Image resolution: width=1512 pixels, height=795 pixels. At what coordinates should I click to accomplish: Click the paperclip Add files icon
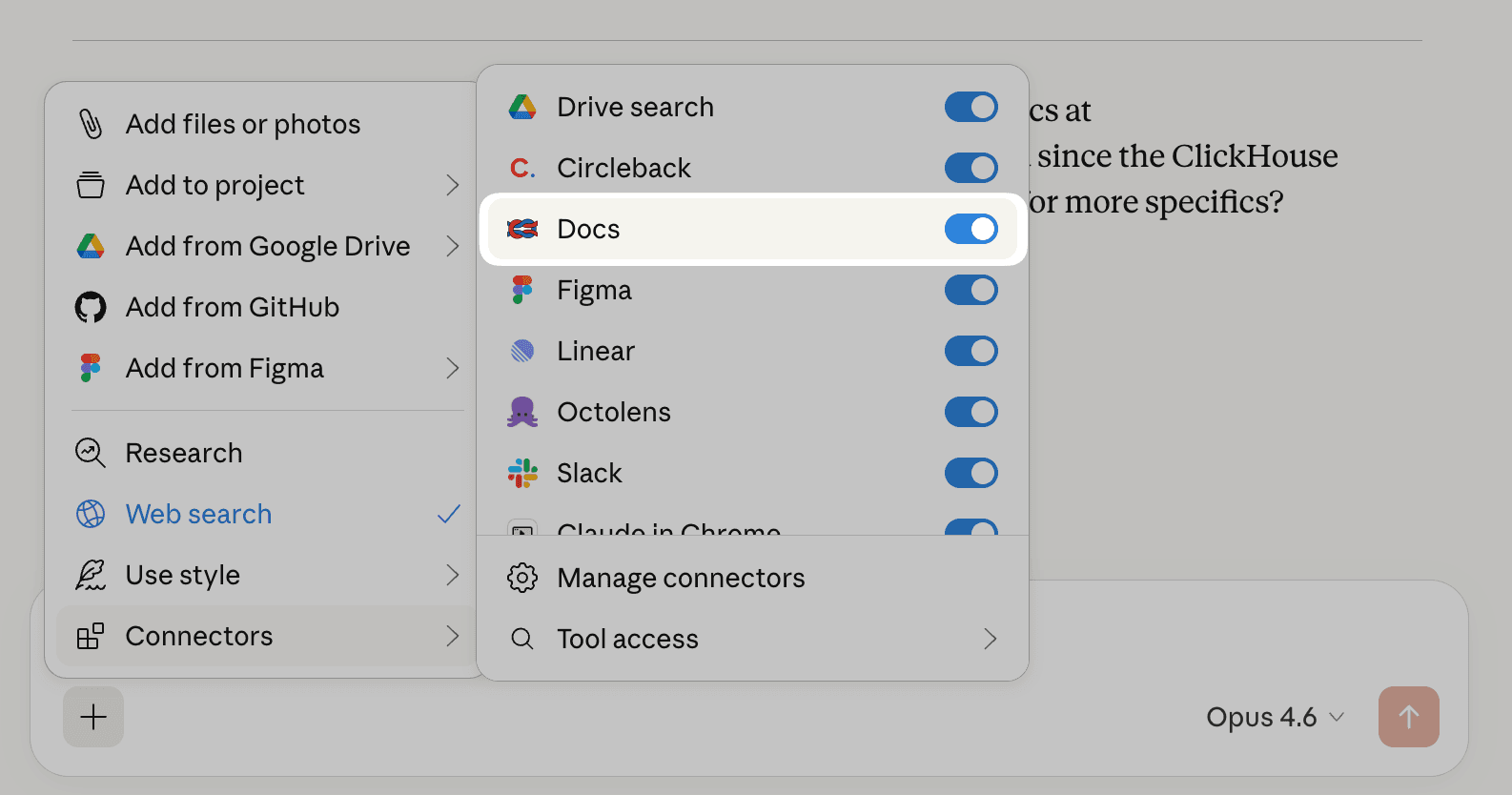coord(91,124)
